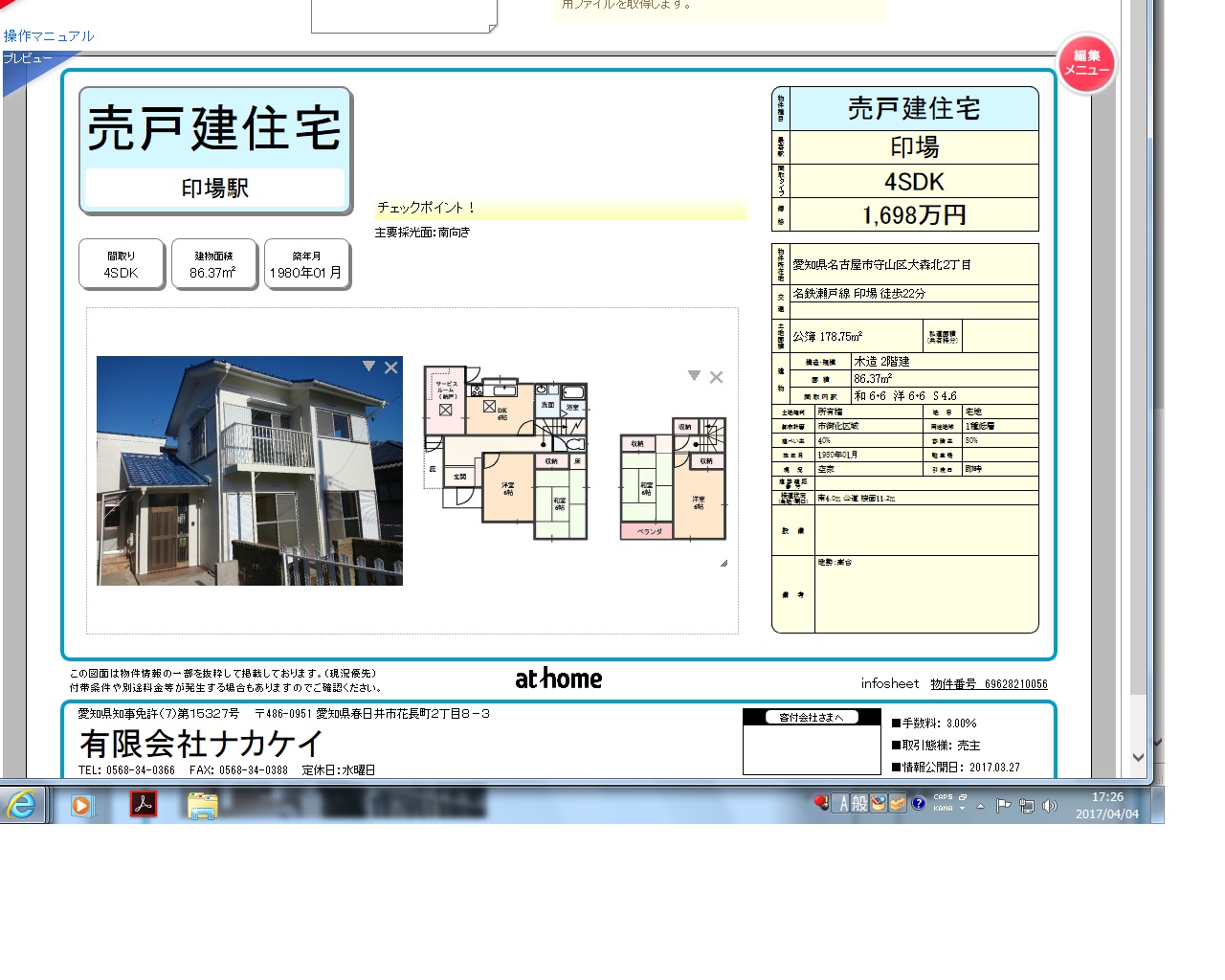This screenshot has height=980, width=1225.
Task: Select the house exterior photo
Action: (249, 471)
